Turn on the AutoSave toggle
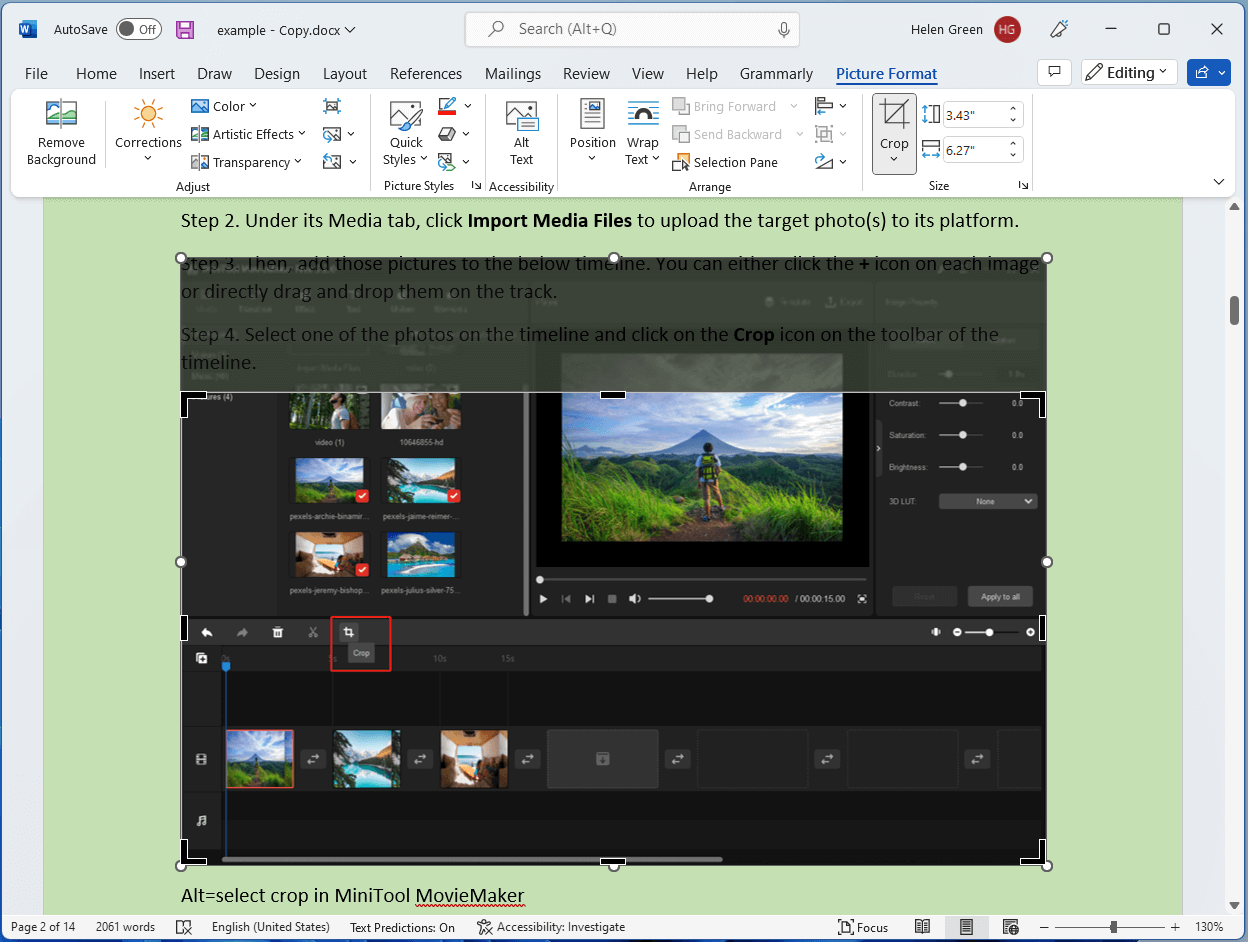Screen dimensions: 1248x942 click(x=138, y=29)
